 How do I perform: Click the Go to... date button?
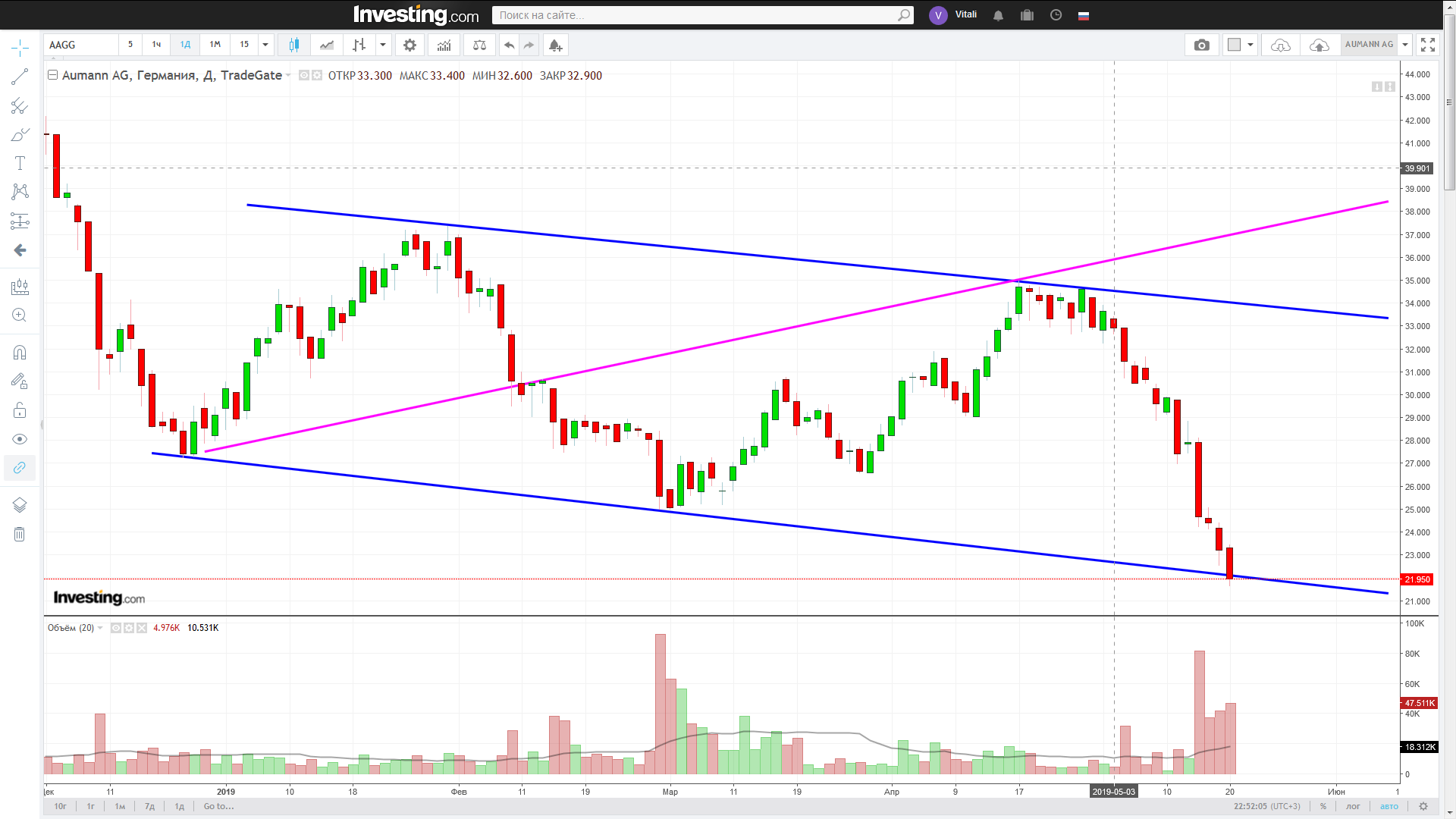click(x=218, y=806)
